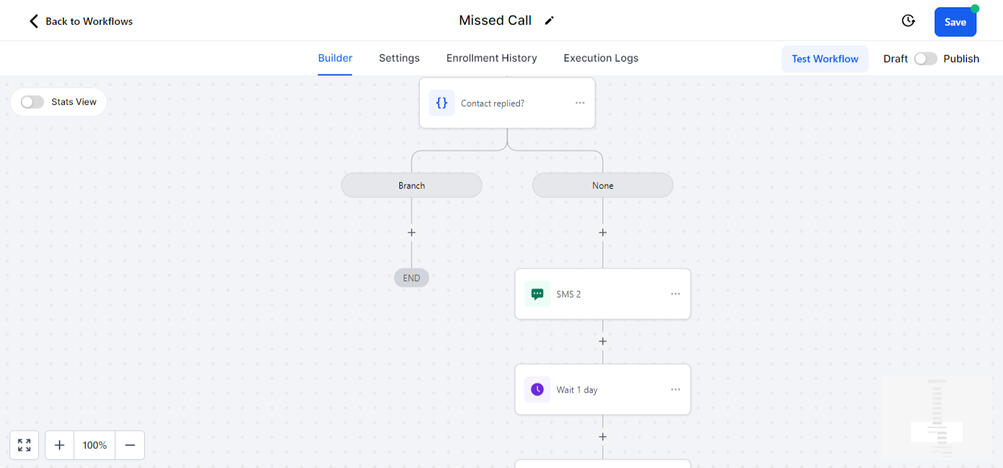Viewport: 1003px width, 468px height.
Task: Edit workflow name with pencil icon
Action: (x=549, y=21)
